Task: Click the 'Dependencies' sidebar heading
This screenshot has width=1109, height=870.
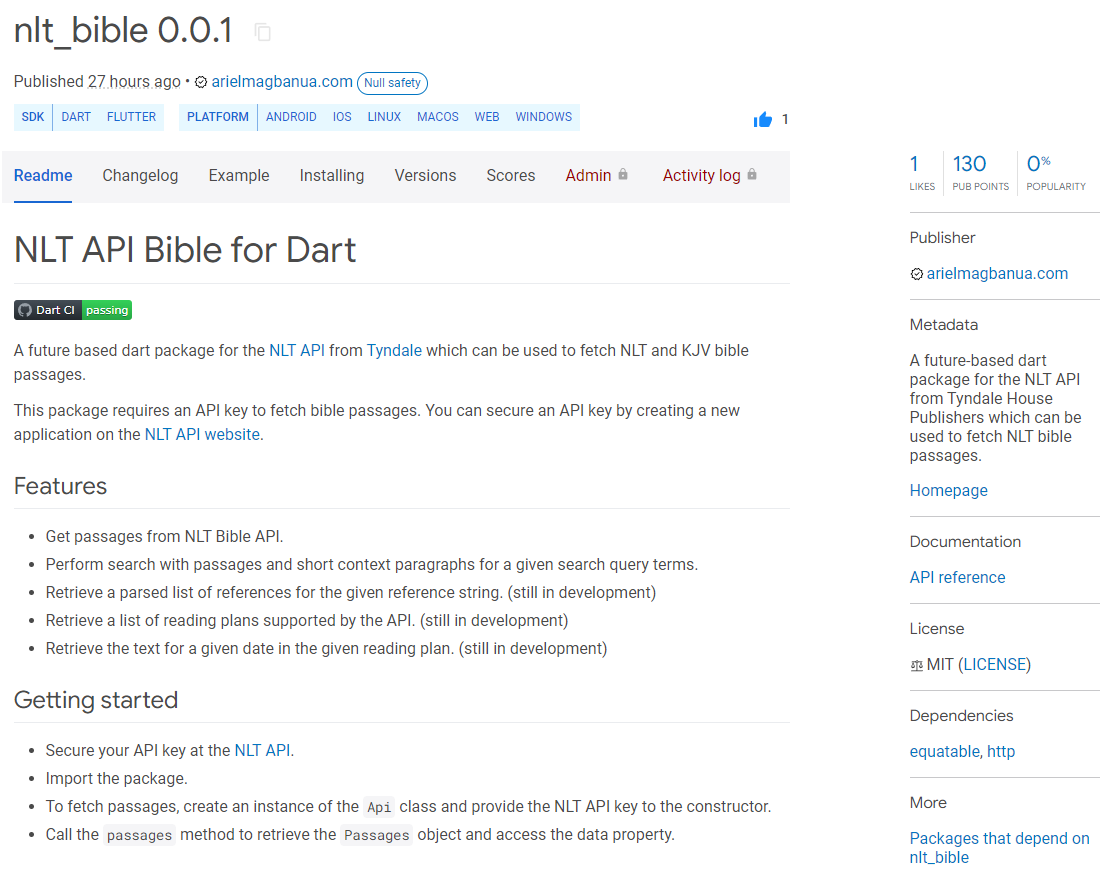Action: point(961,717)
